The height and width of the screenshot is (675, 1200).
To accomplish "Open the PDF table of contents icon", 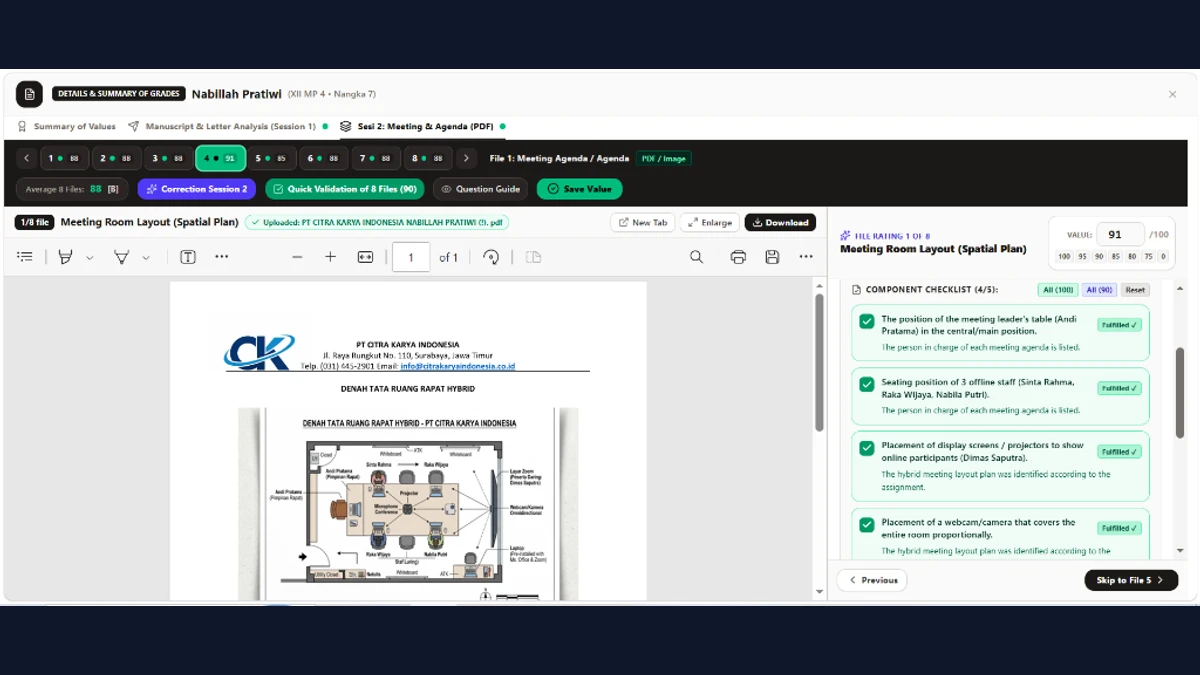I will tap(25, 257).
